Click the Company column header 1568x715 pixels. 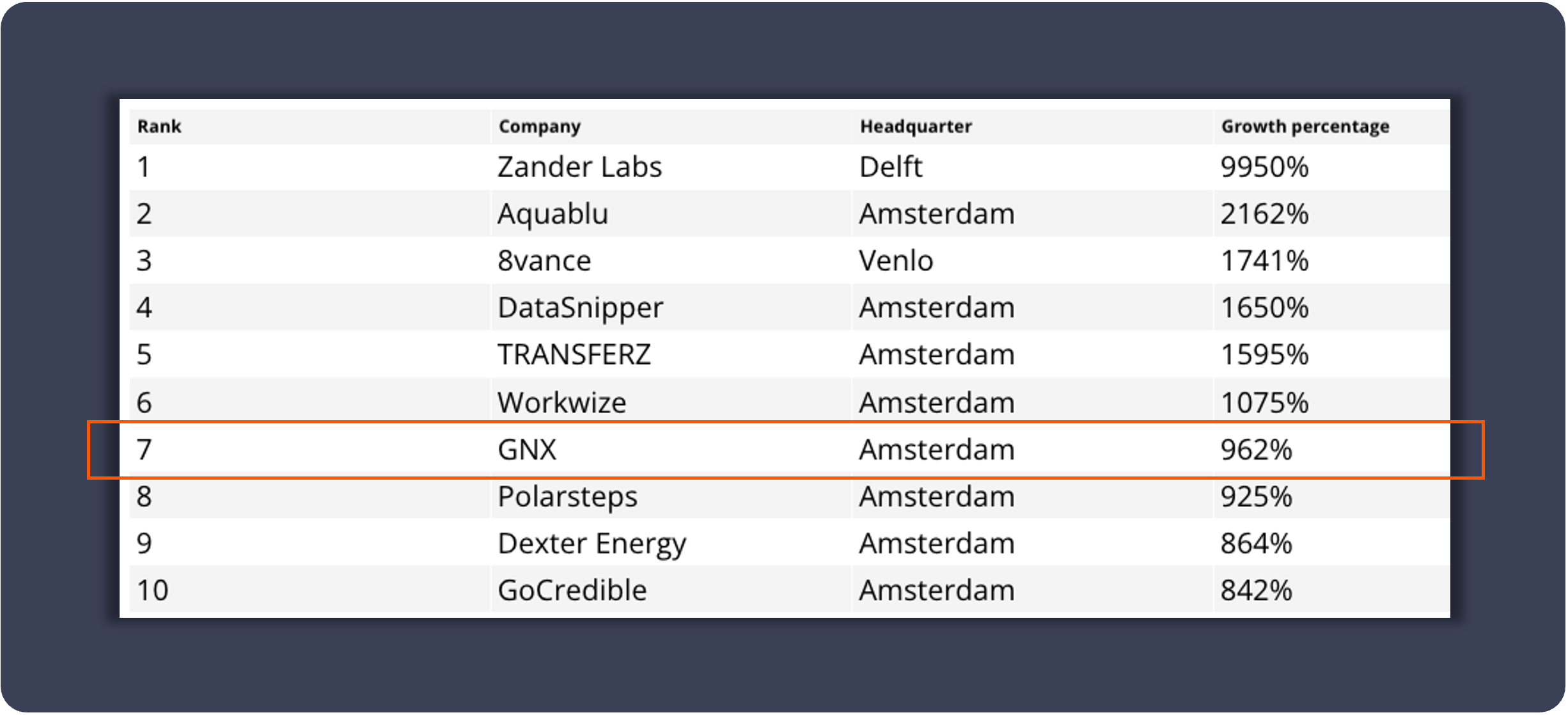point(539,127)
